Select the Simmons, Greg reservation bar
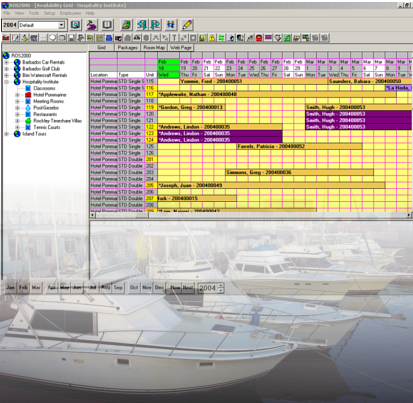413x403 pixels. pos(299,172)
